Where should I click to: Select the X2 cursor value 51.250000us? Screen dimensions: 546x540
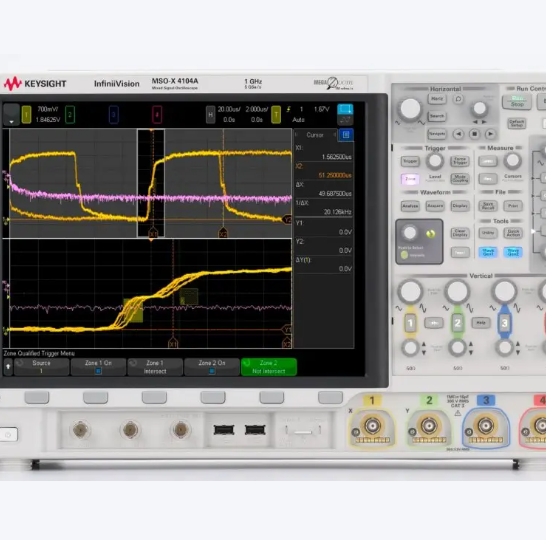(335, 175)
